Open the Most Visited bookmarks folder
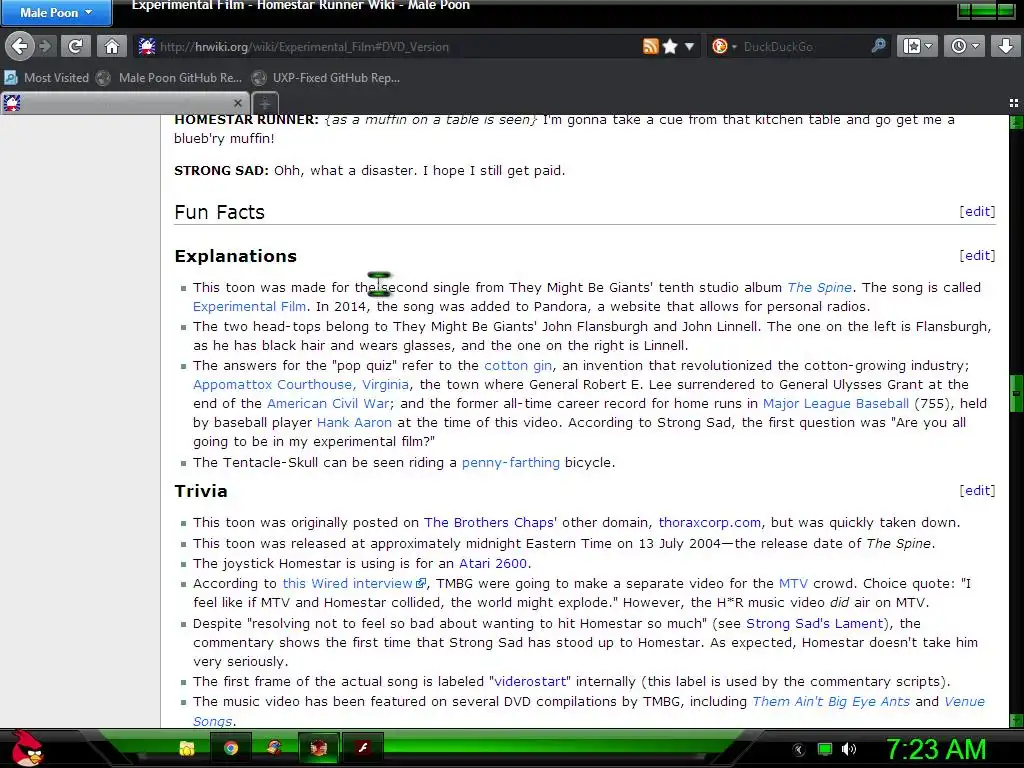The image size is (1024, 768). [47, 78]
